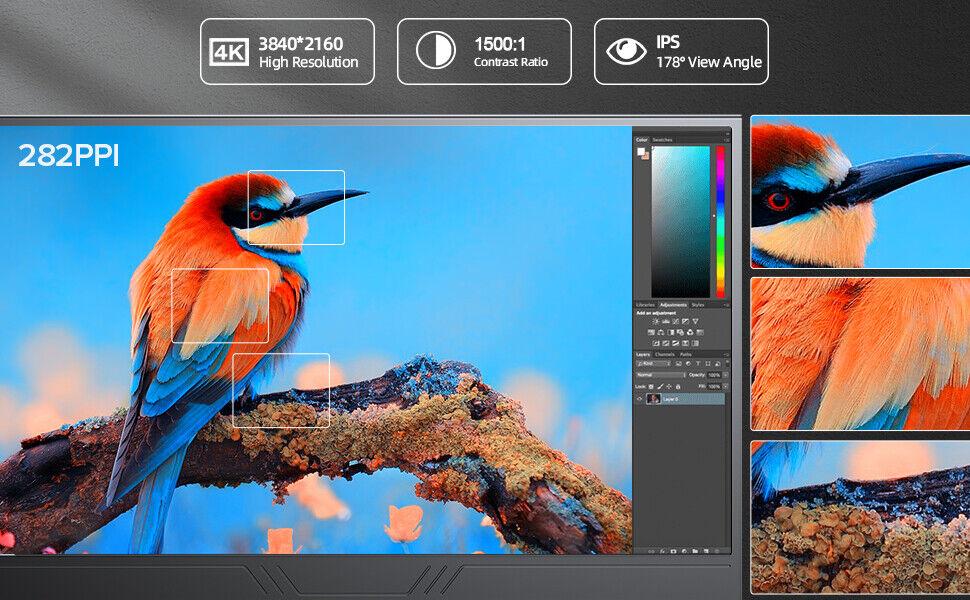
Task: Click the new group folder icon
Action: (695, 551)
